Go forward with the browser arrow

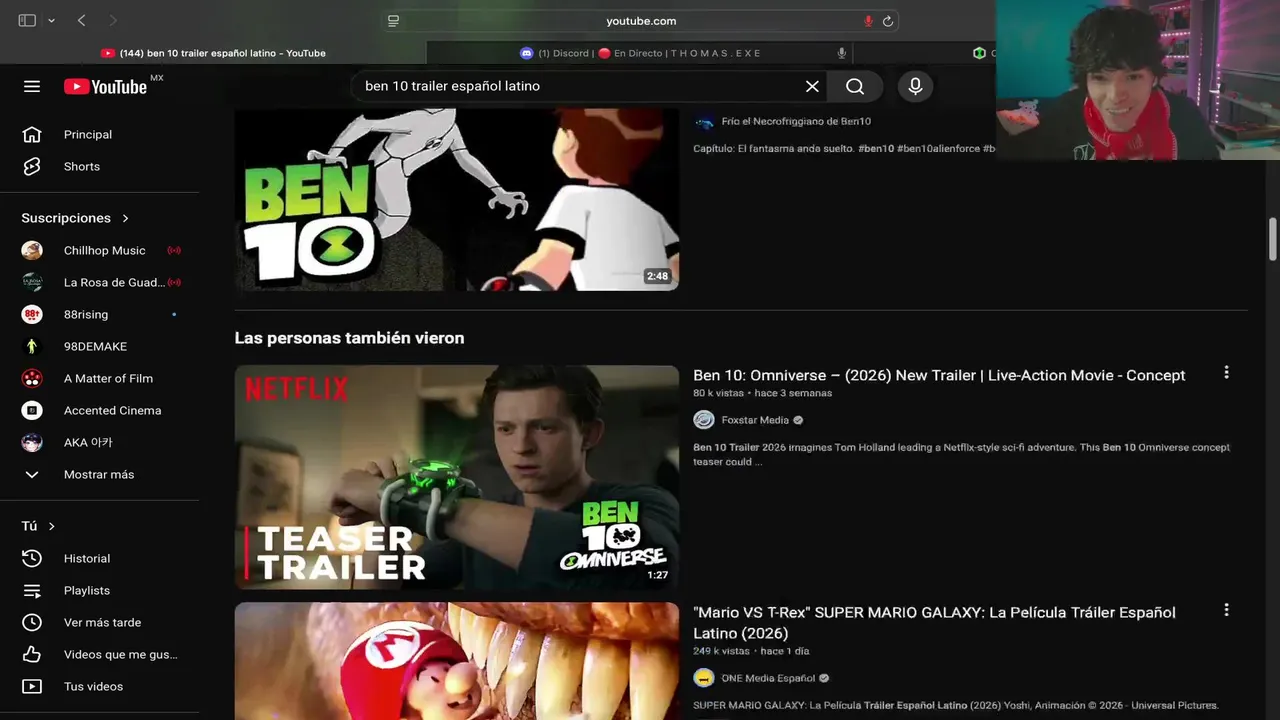coord(112,20)
